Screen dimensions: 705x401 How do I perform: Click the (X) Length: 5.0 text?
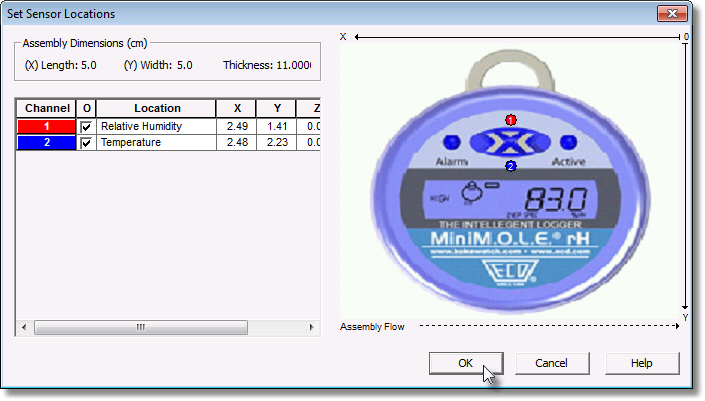[x=60, y=66]
